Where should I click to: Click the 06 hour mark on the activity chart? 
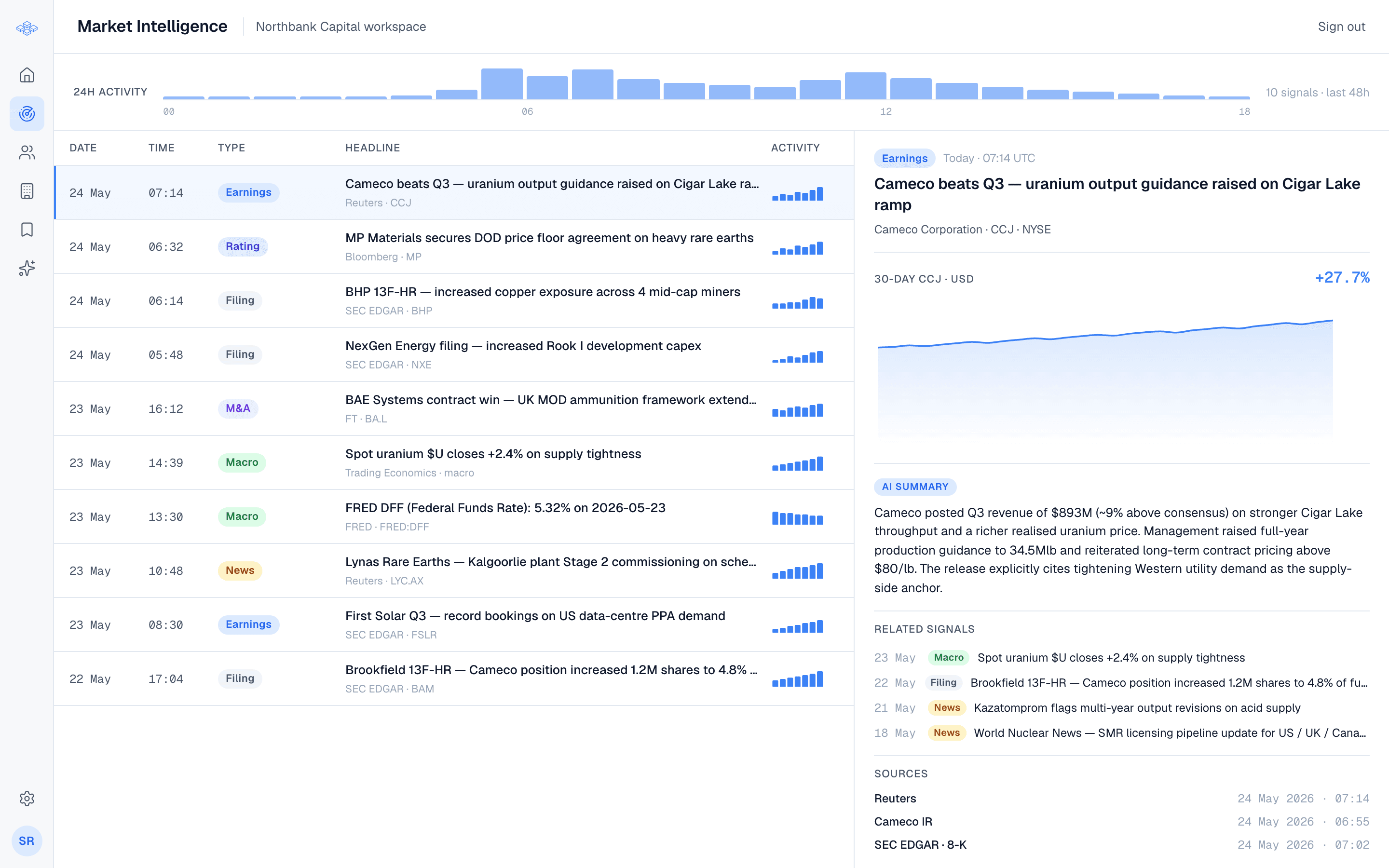point(527,111)
